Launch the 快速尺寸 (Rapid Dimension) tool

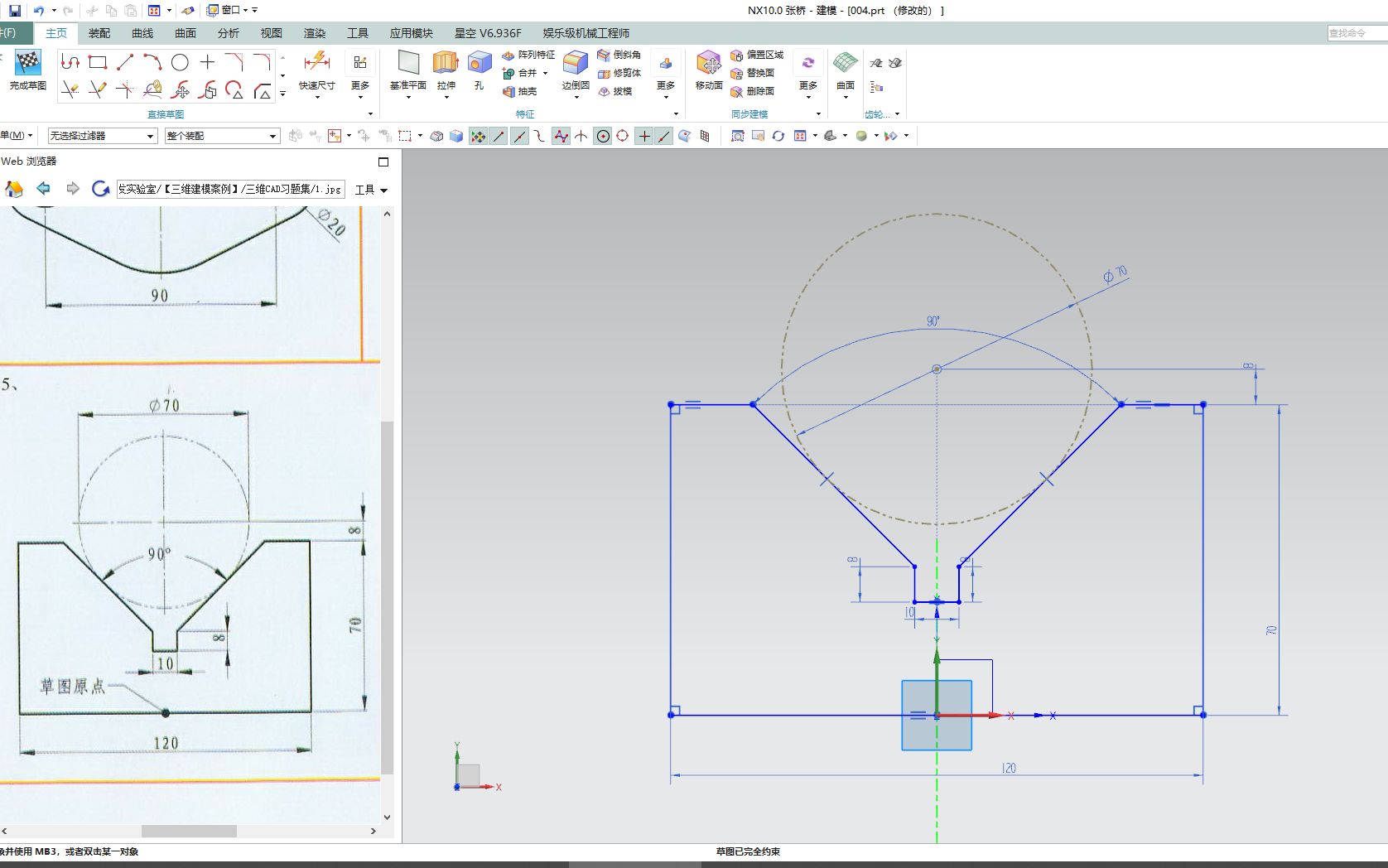tap(316, 66)
